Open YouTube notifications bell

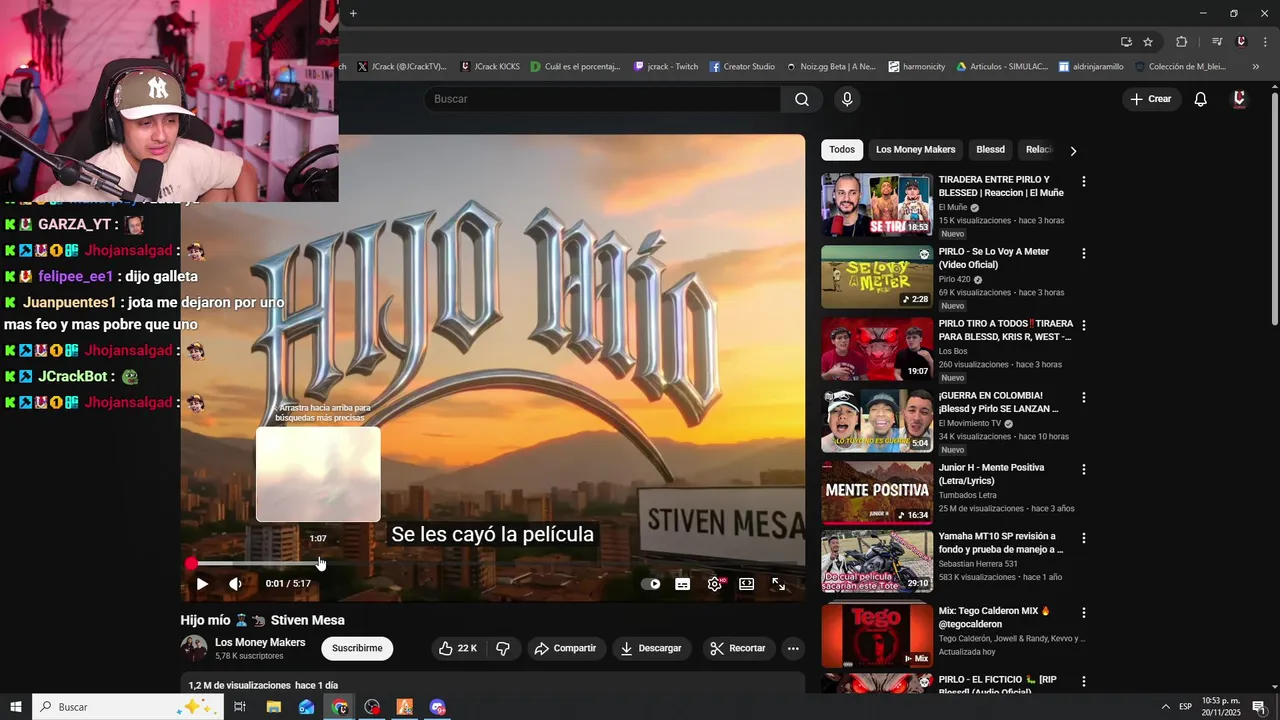click(1201, 99)
